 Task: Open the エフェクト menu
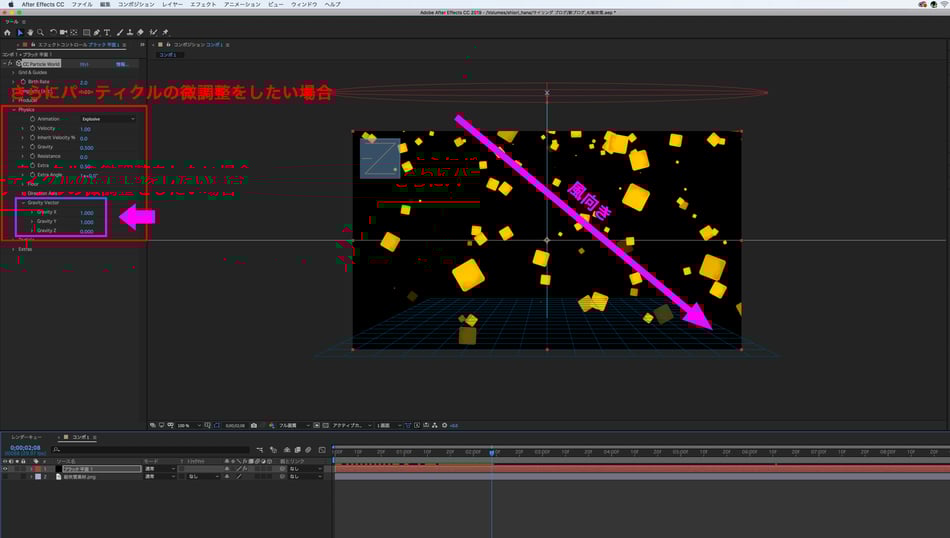click(x=203, y=4)
